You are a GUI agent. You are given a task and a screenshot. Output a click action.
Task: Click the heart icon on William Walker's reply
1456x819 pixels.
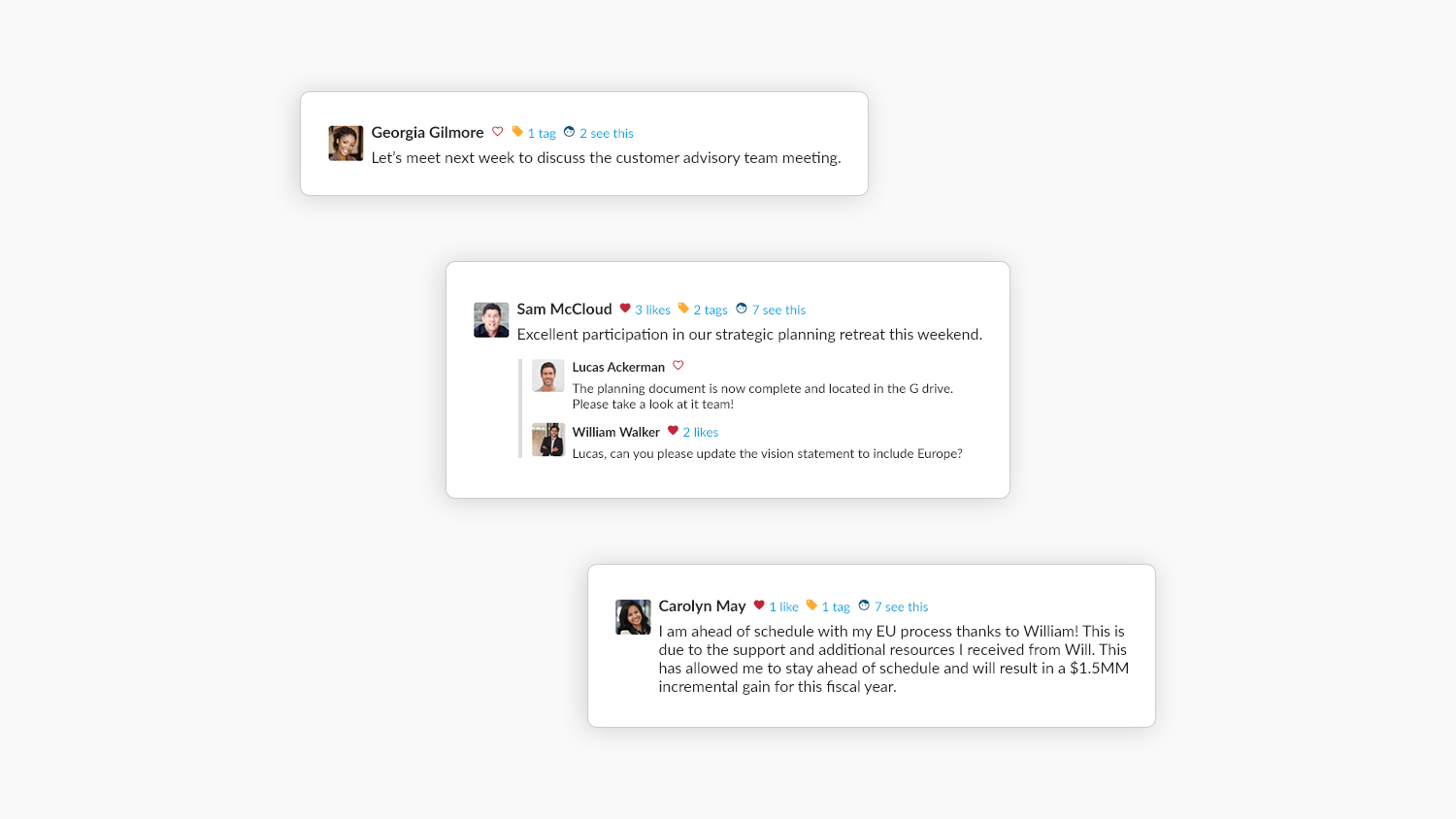pyautogui.click(x=673, y=431)
